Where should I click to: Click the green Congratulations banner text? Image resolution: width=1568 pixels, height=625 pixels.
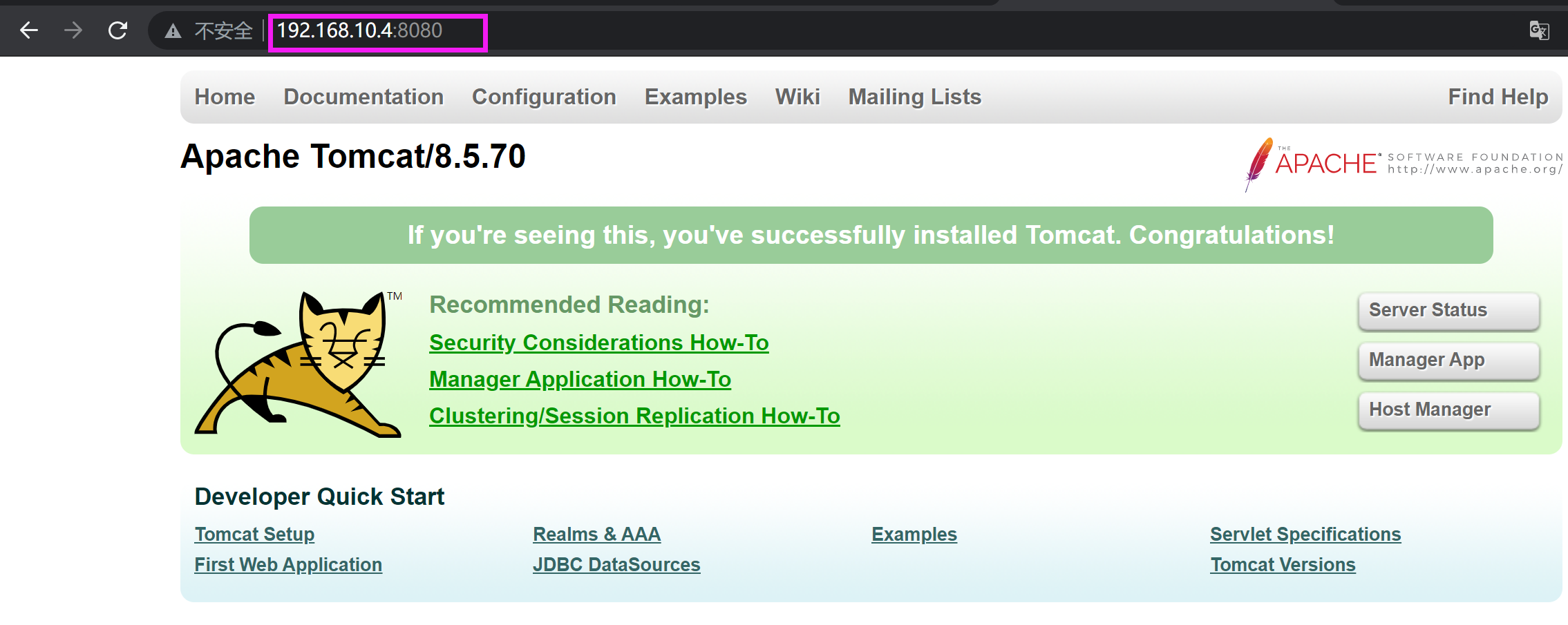point(871,235)
